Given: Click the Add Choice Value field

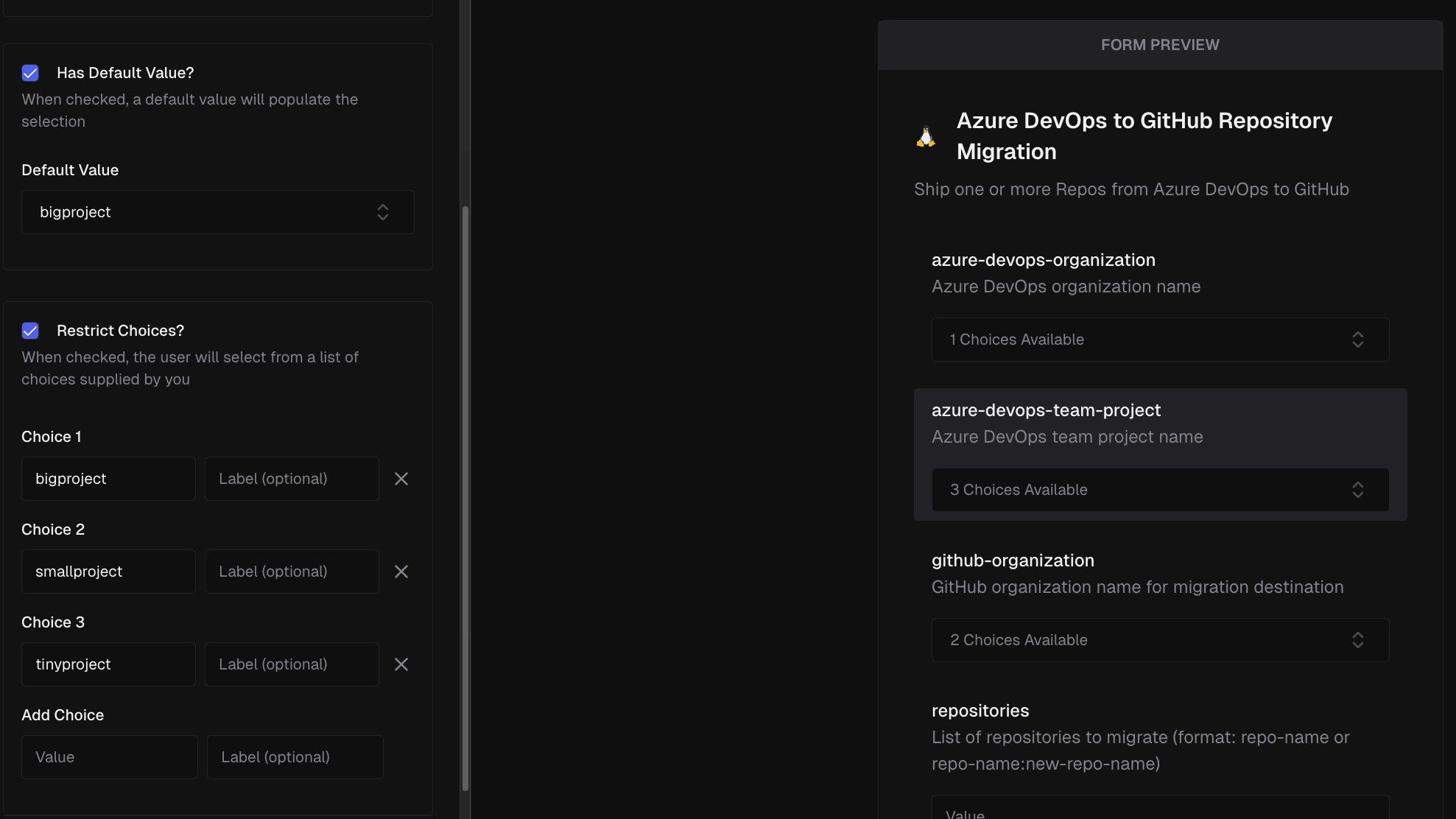Looking at the screenshot, I should 109,757.
